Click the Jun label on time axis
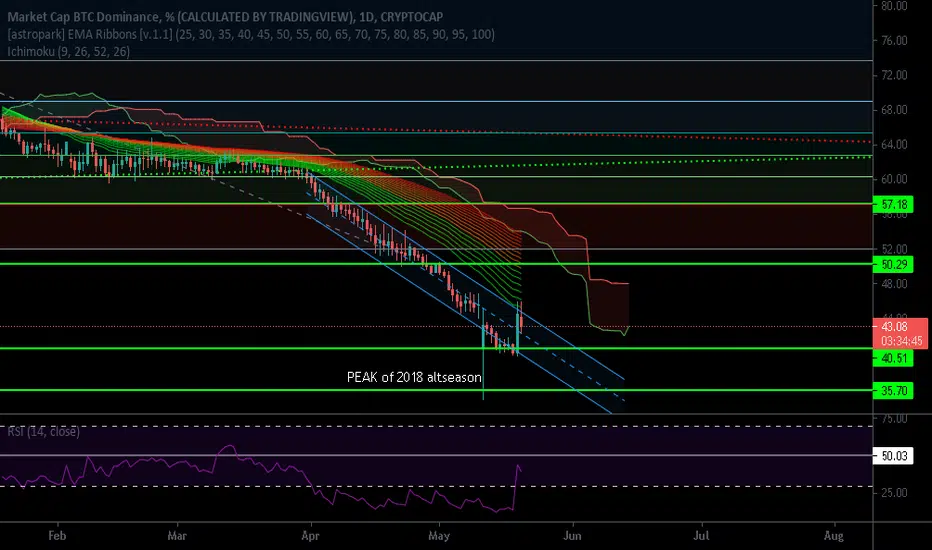The height and width of the screenshot is (550, 932). pyautogui.click(x=572, y=536)
